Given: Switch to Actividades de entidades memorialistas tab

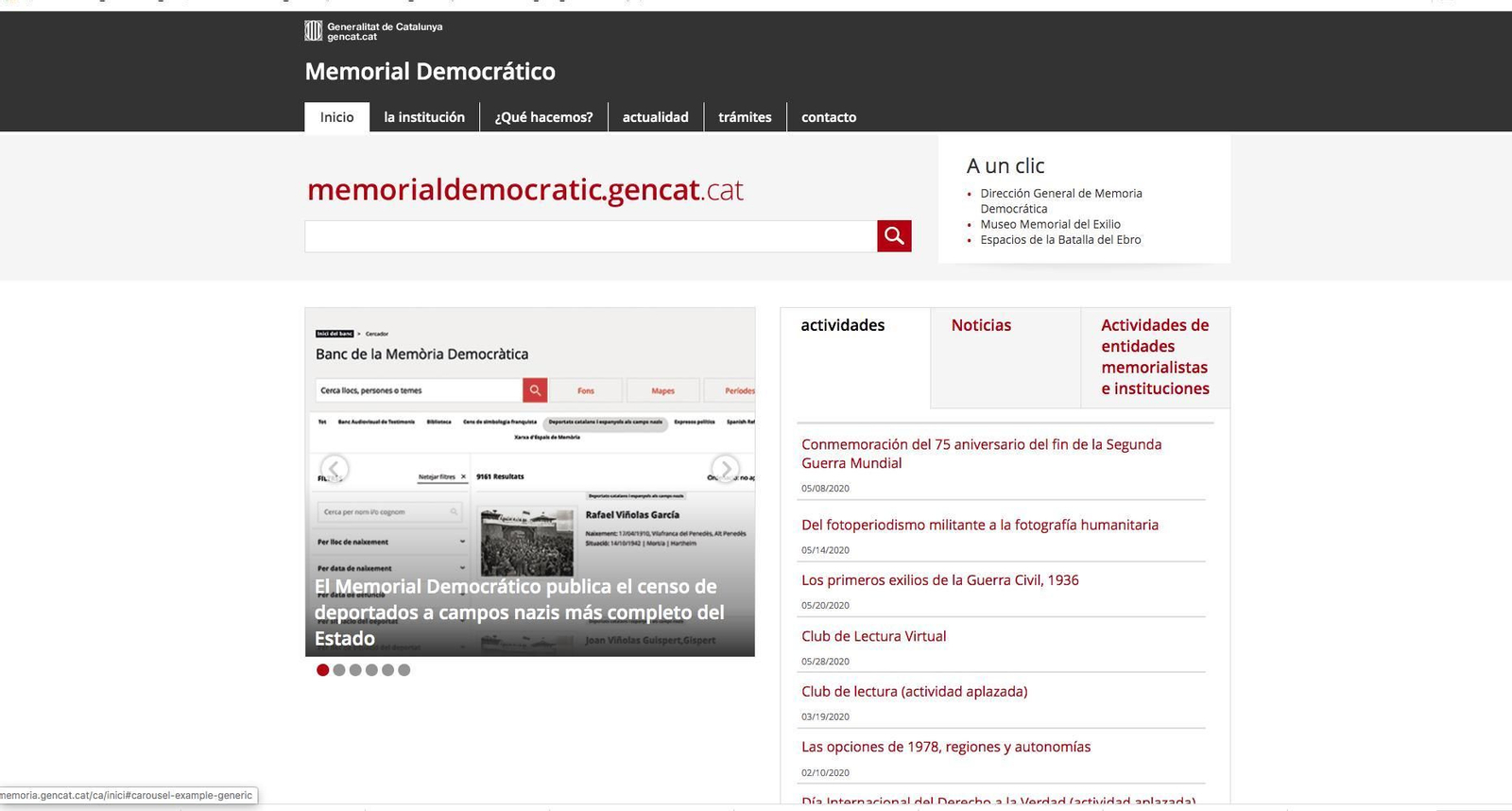Looking at the screenshot, I should 1155,356.
